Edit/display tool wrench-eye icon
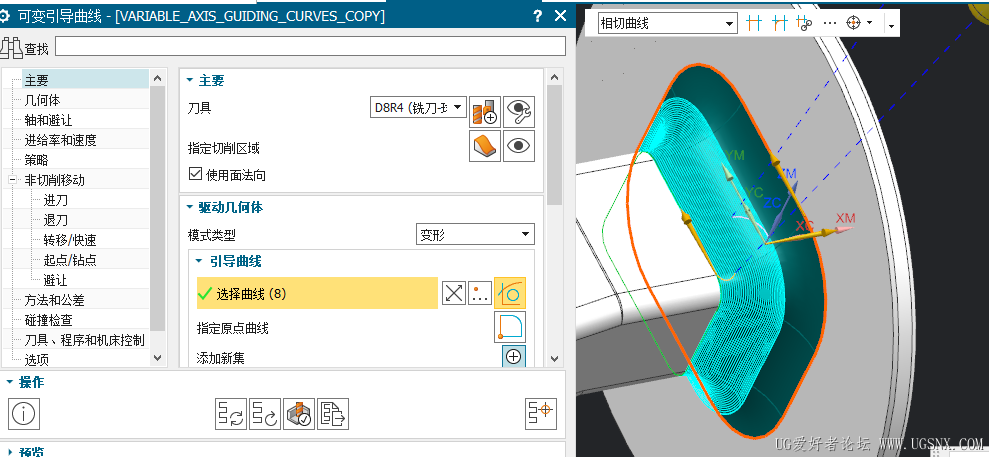Screen dimensions: 989x457 519,112
